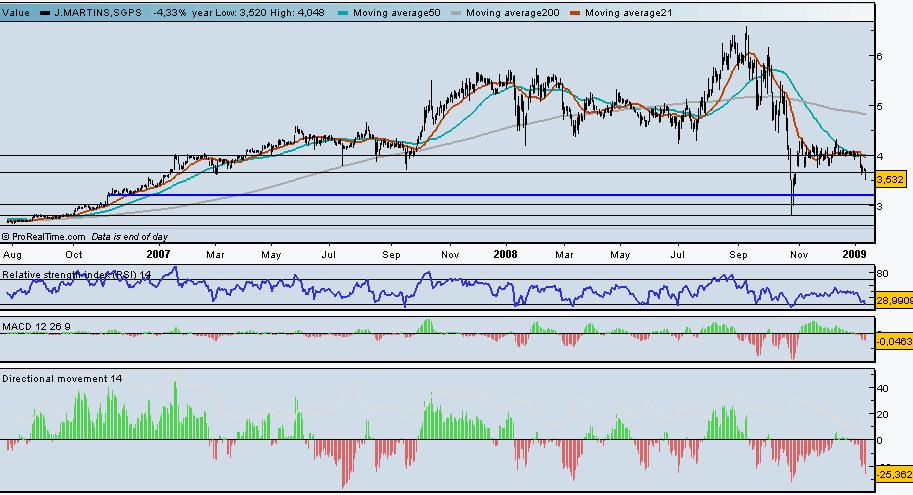The image size is (913, 495).
Task: Click the Relative strength index (RSI) 14 title
Action: coord(76,274)
